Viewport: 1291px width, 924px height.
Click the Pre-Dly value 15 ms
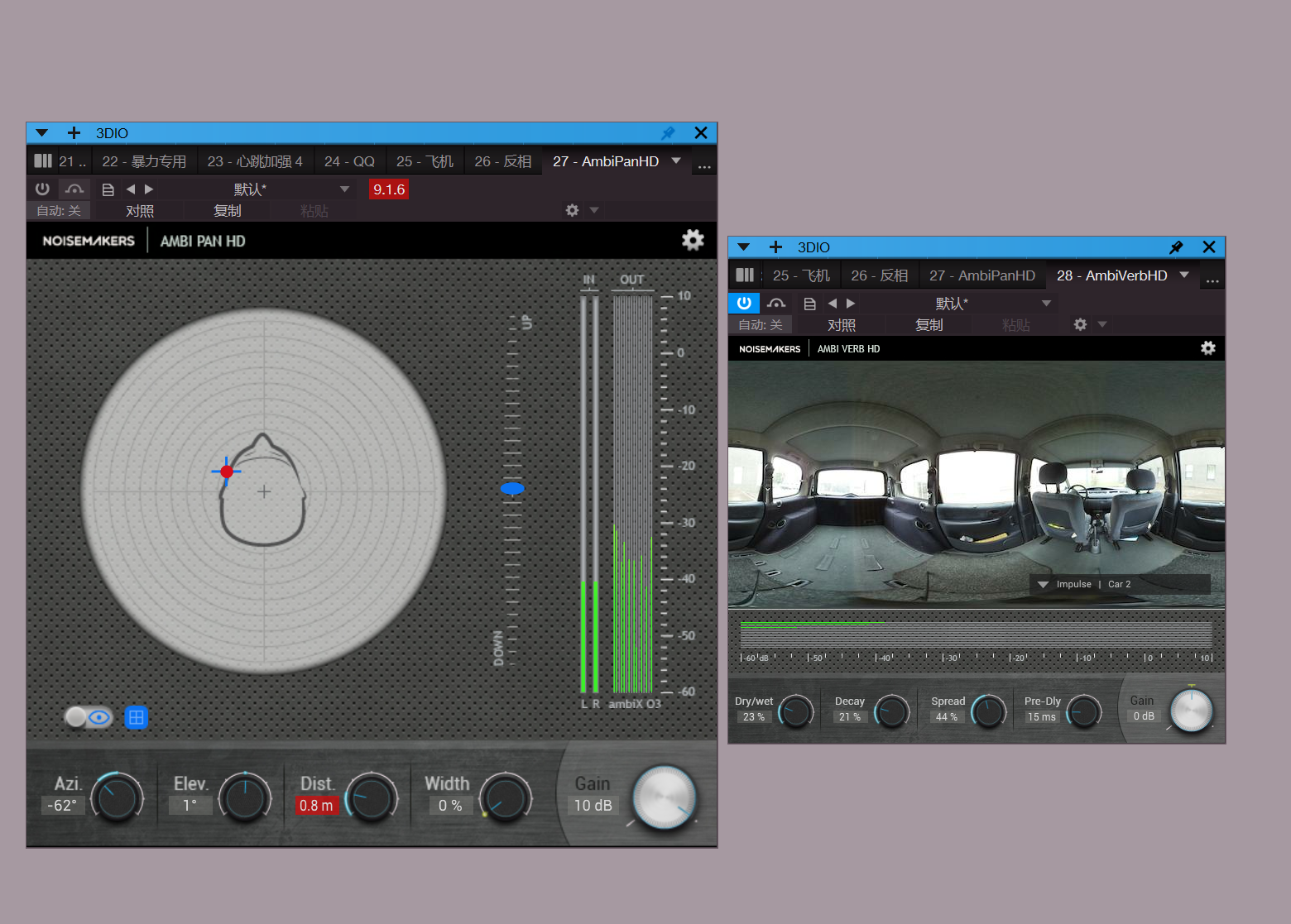point(1042,717)
